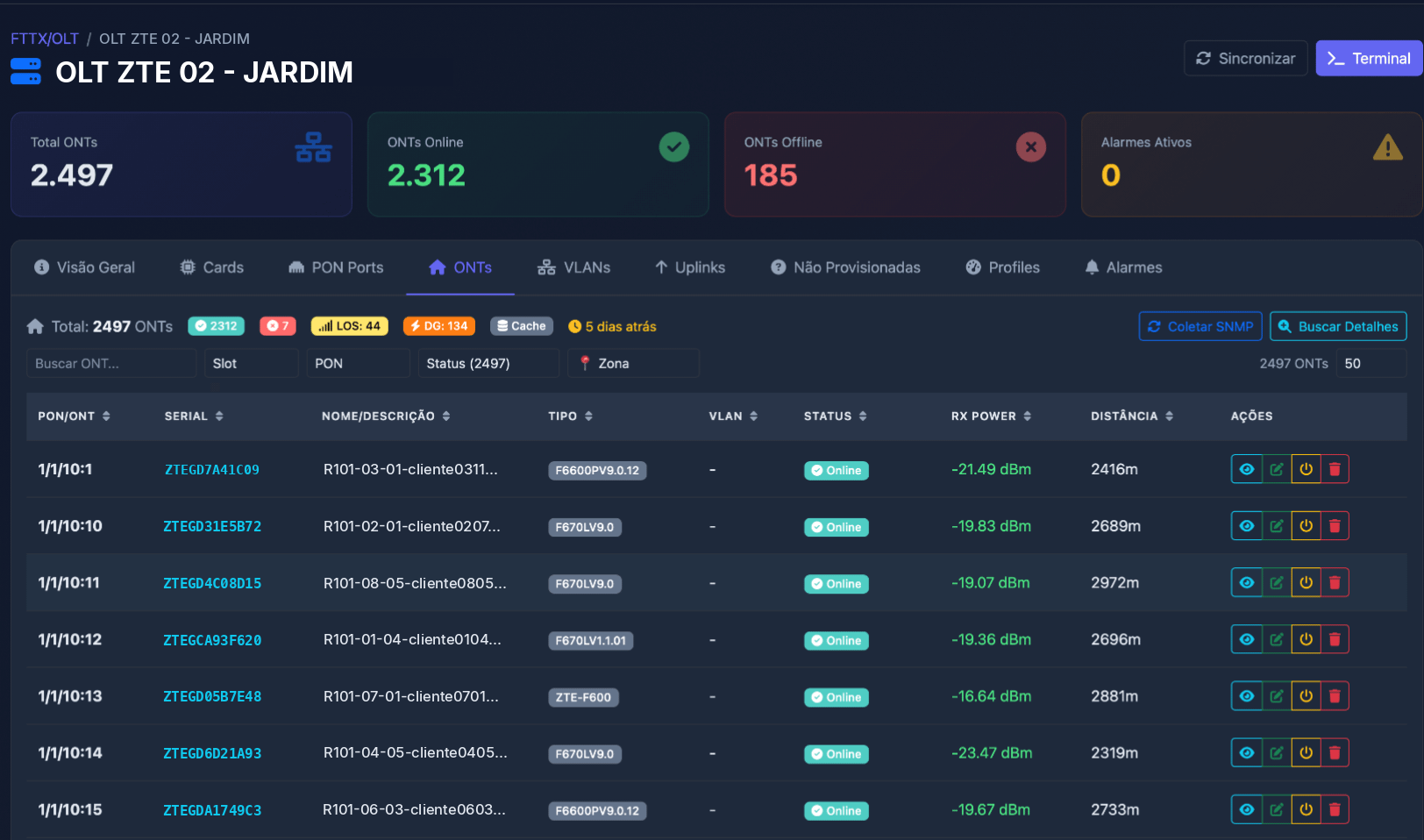Screen dimensions: 1424x840
Task: Filter by the green 2312 online badge
Action: pos(216,326)
